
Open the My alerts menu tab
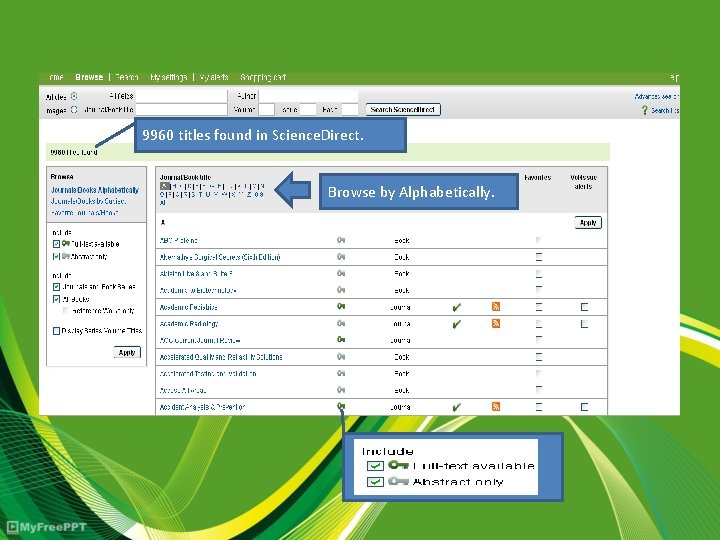click(214, 77)
